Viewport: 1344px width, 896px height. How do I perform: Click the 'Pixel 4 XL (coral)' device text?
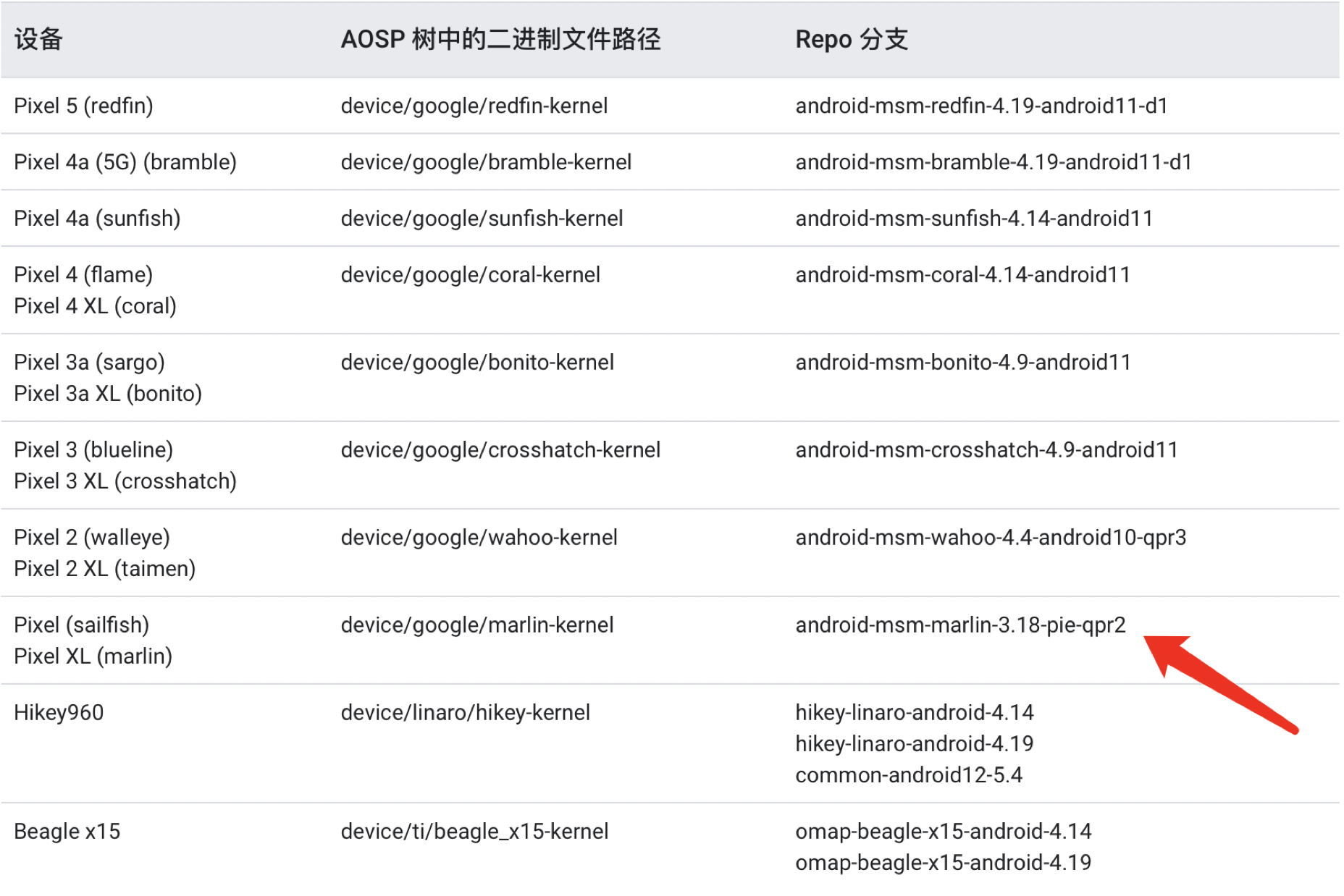click(95, 307)
